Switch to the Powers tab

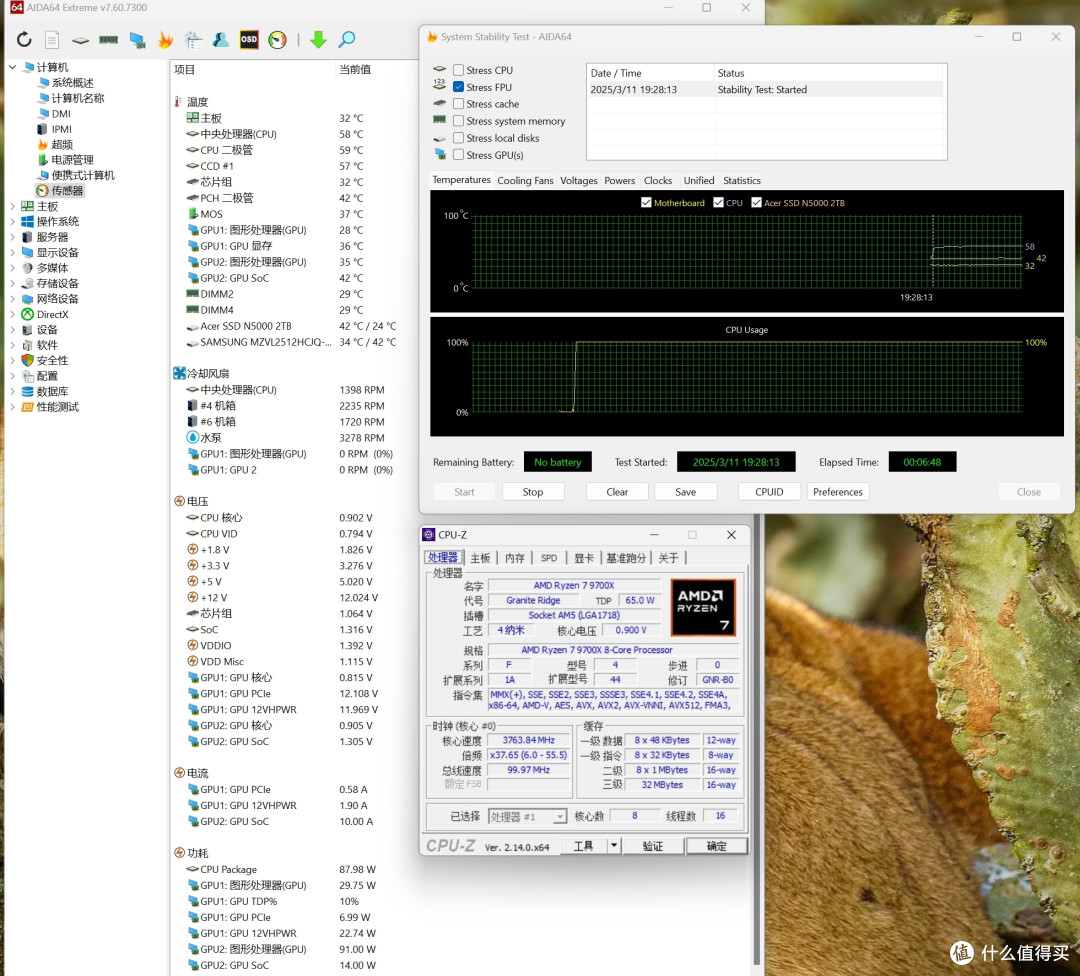[619, 180]
